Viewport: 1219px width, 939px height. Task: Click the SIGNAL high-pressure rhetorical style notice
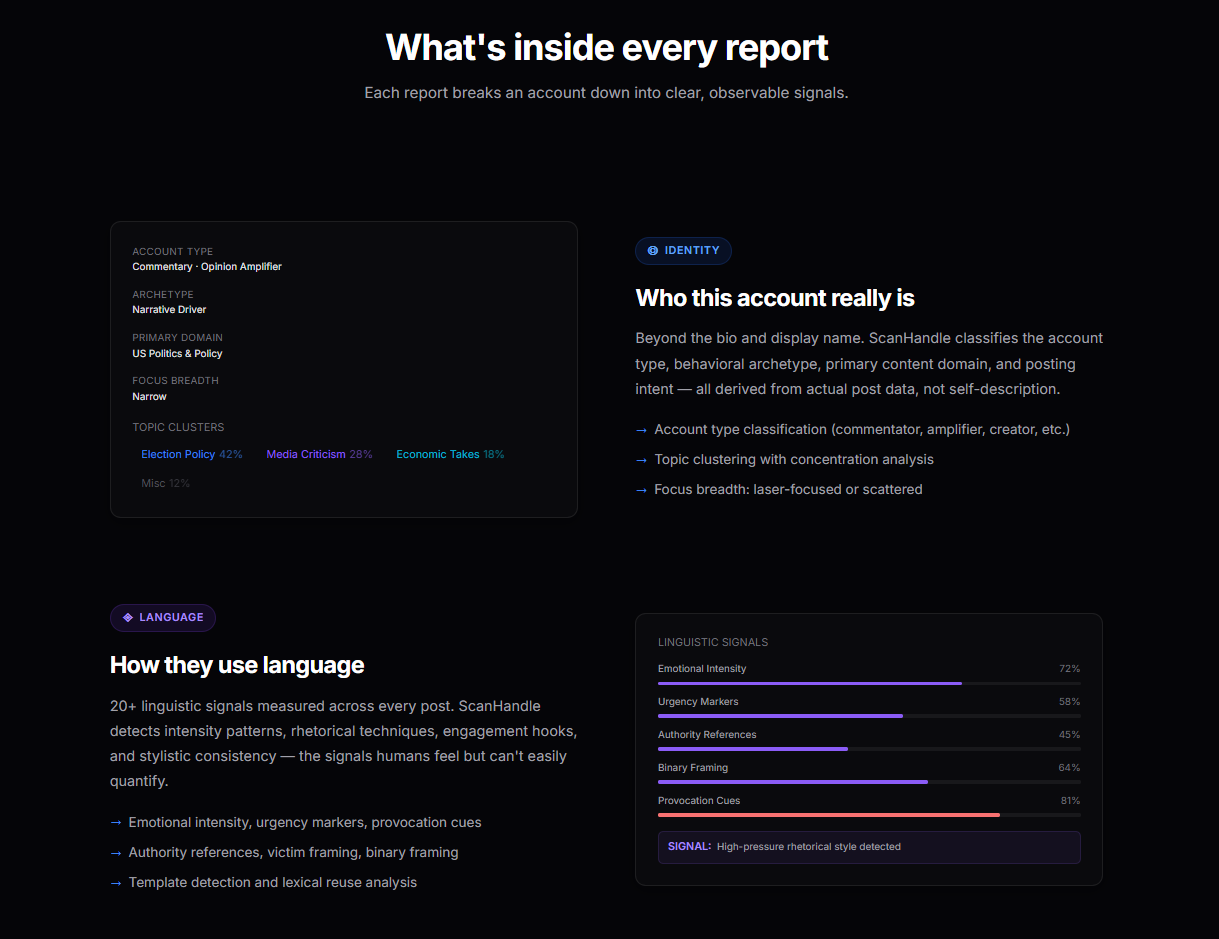pyautogui.click(x=869, y=847)
